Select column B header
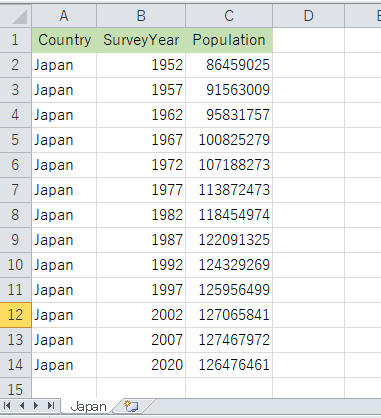381x418 pixels. pos(141,16)
